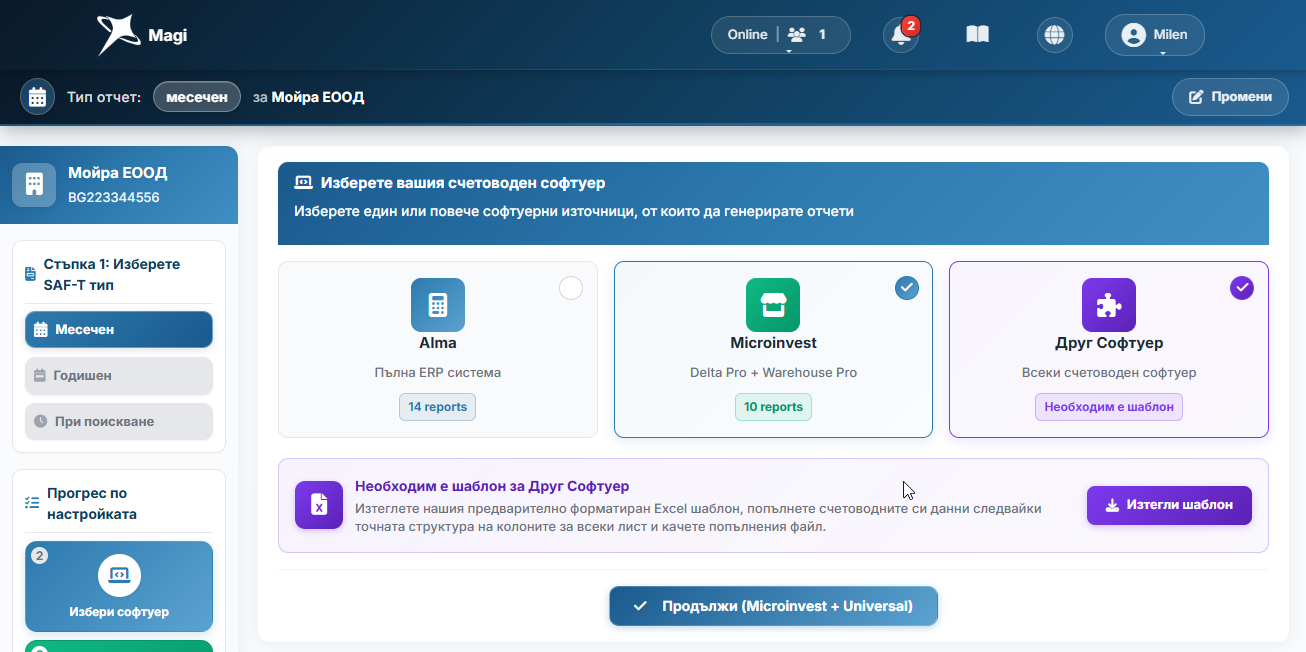Click the building icon for Мойра ЕООД
This screenshot has height=652, width=1306.
click(34, 184)
